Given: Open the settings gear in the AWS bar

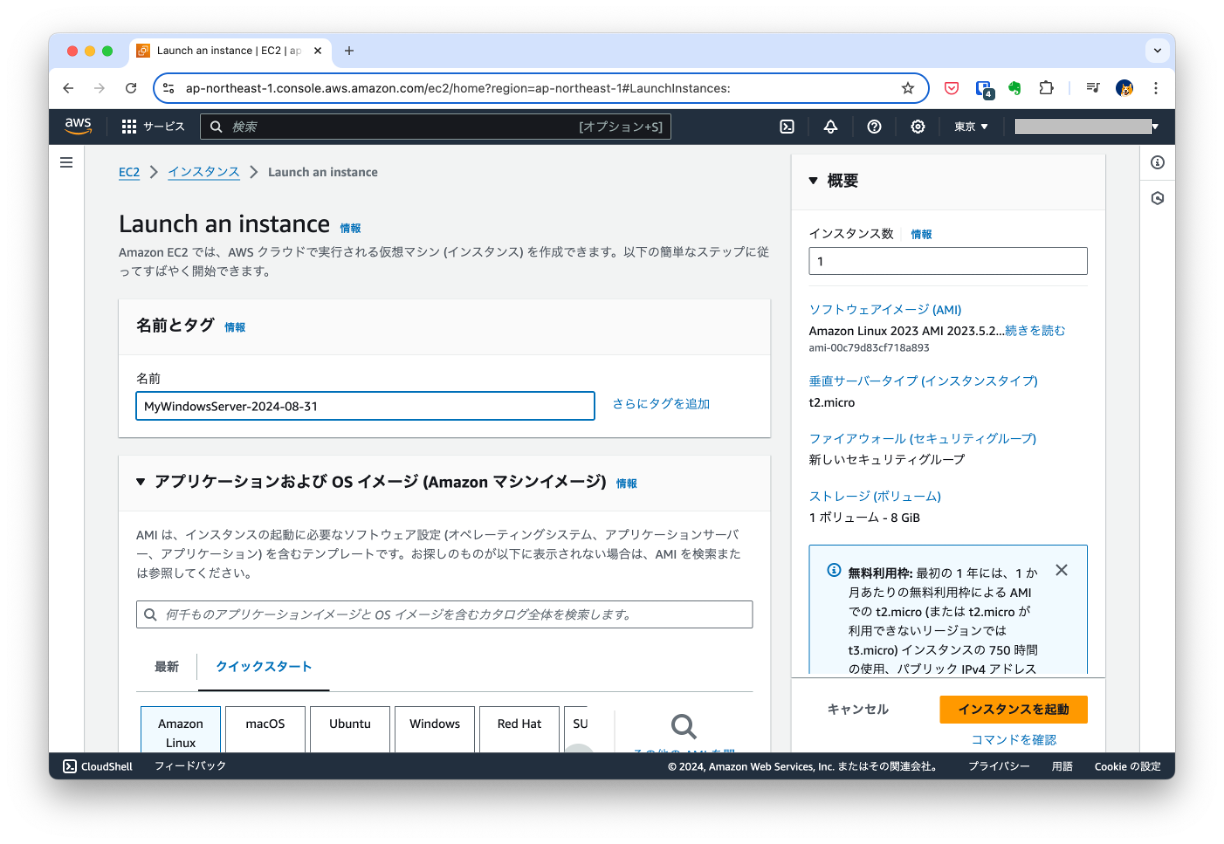Looking at the screenshot, I should (x=918, y=127).
